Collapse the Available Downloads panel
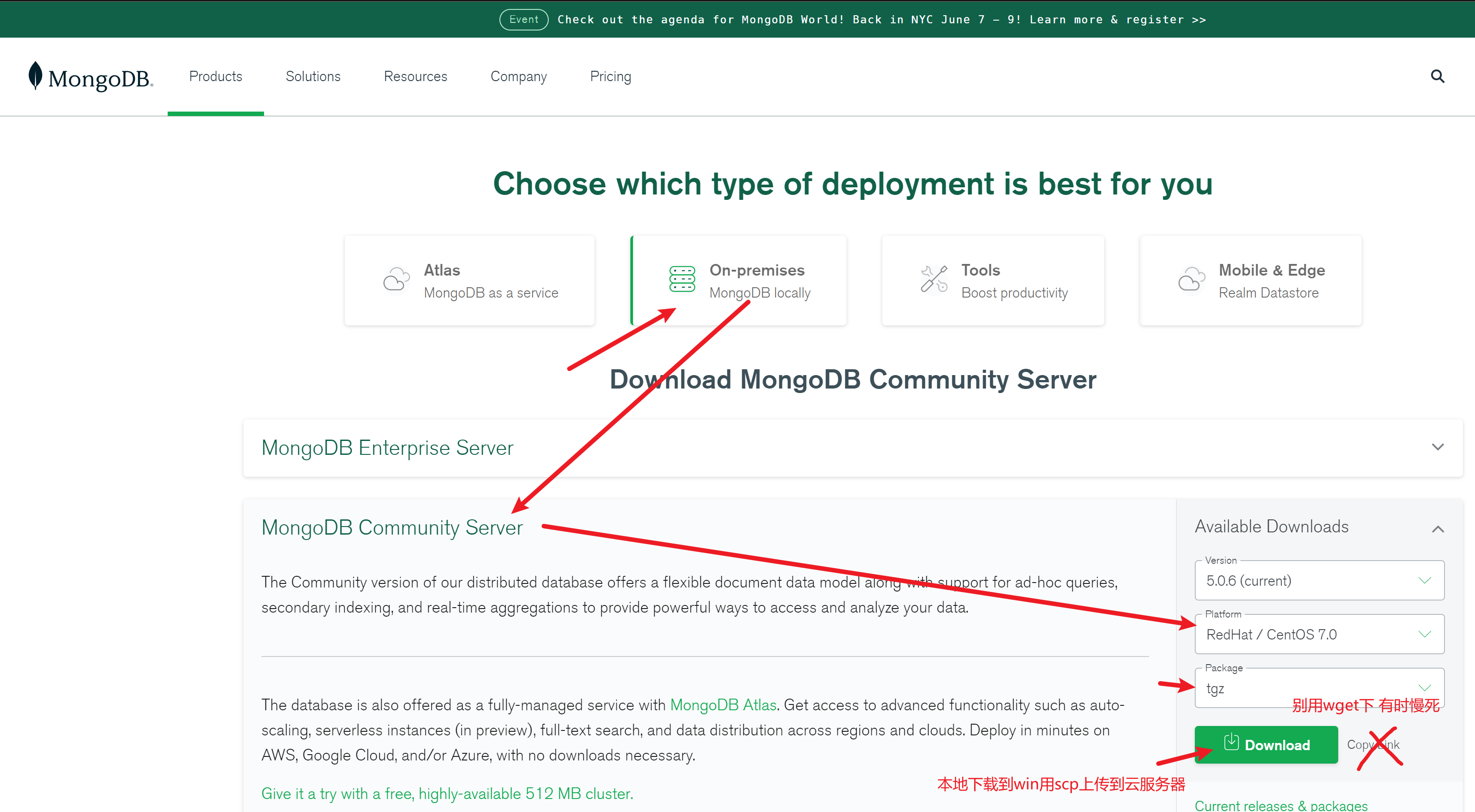 pyautogui.click(x=1437, y=529)
